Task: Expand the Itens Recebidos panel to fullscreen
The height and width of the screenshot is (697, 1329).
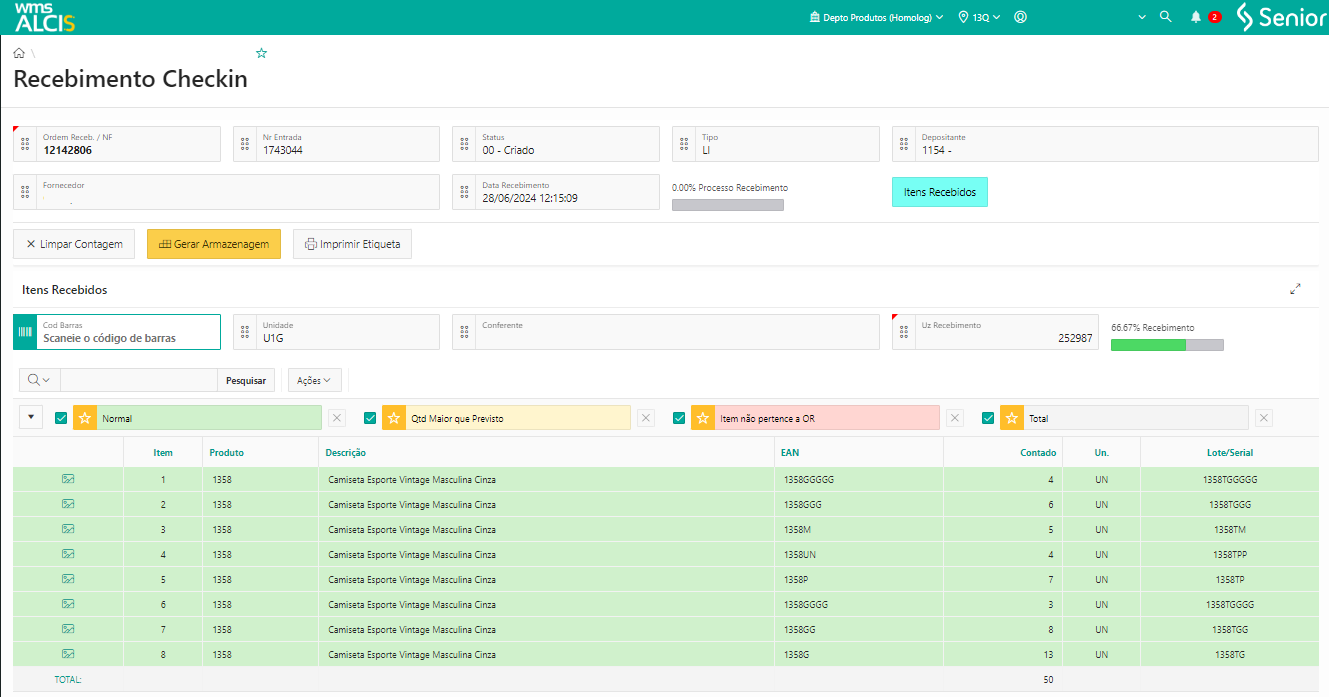Action: [x=1295, y=289]
